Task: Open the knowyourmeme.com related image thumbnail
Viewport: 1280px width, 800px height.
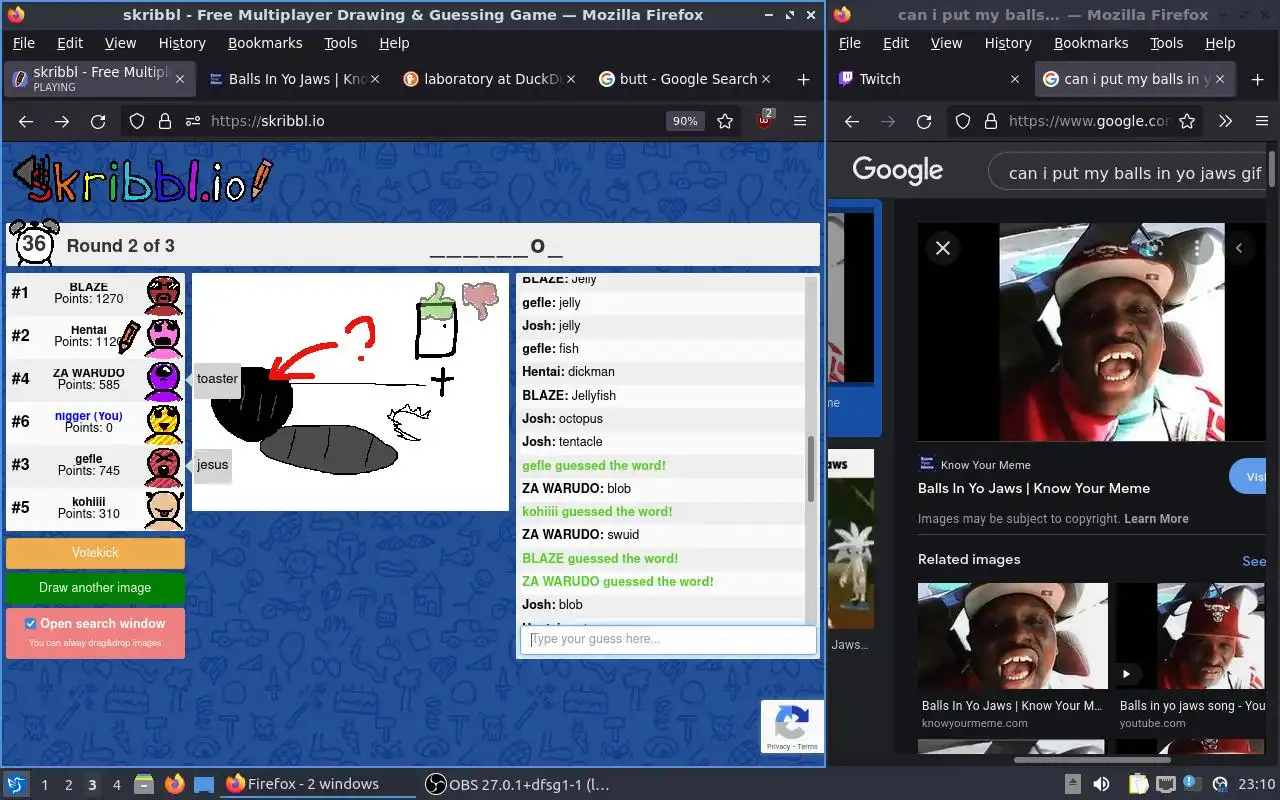Action: 1013,636
